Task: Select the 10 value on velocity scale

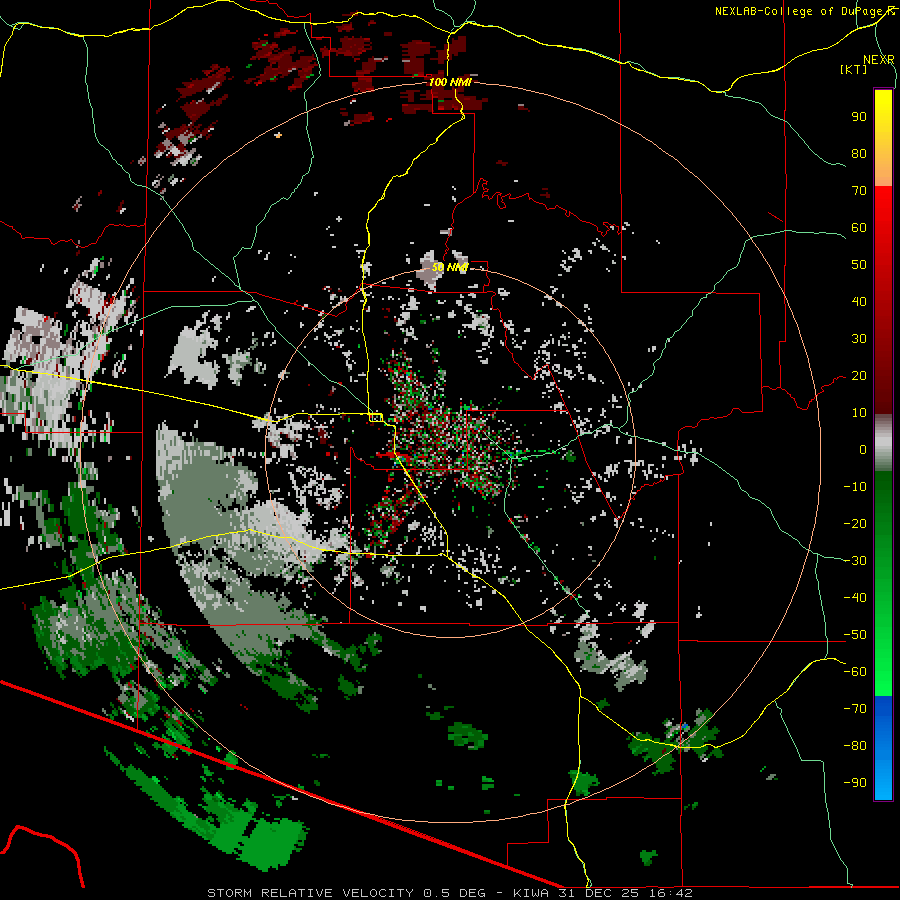Action: coord(859,413)
